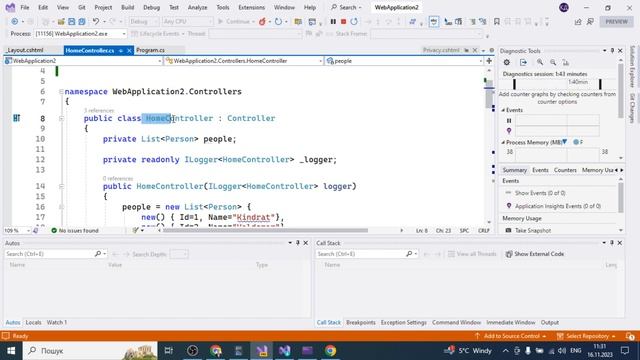640x360 pixels.
Task: Click Show Events (0 of 0) link
Action: pyautogui.click(x=540, y=193)
